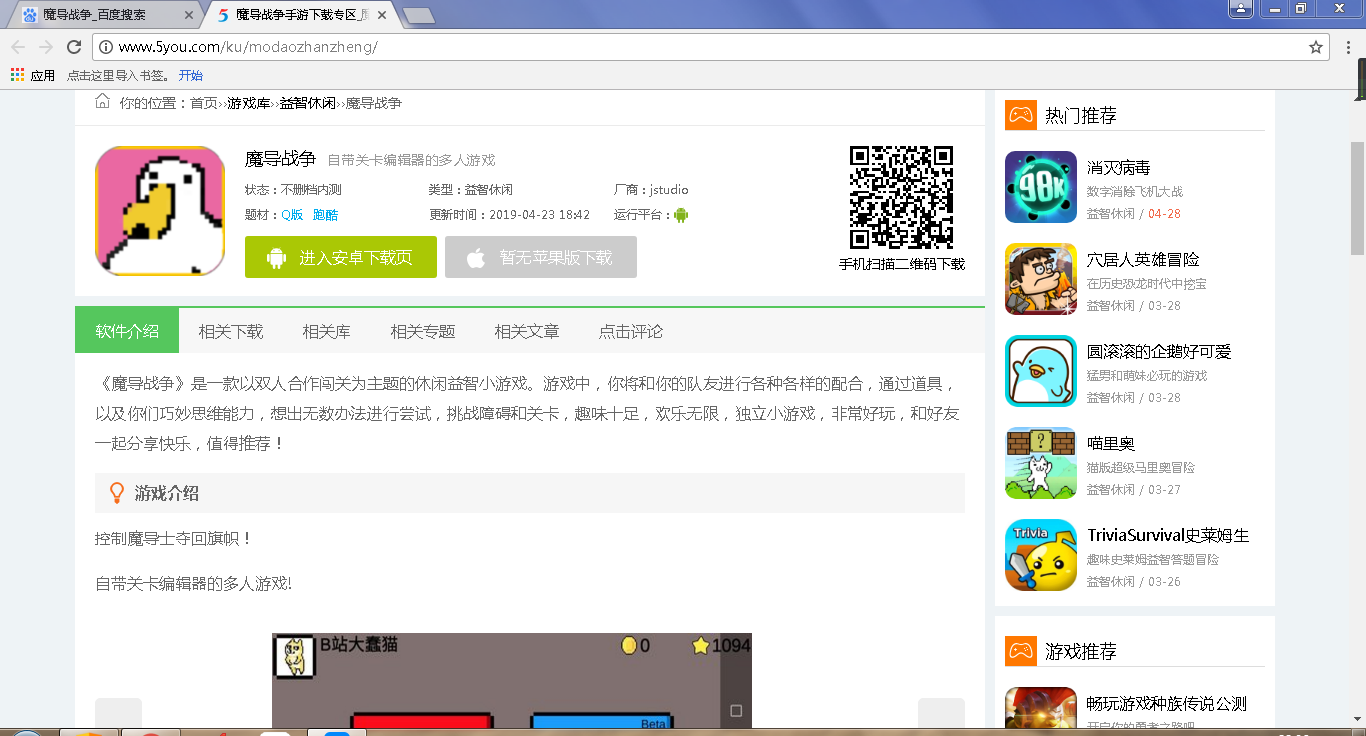Open the TriviaSurvival史莱姆生 title link
Image resolution: width=1366 pixels, height=736 pixels.
pos(1168,535)
